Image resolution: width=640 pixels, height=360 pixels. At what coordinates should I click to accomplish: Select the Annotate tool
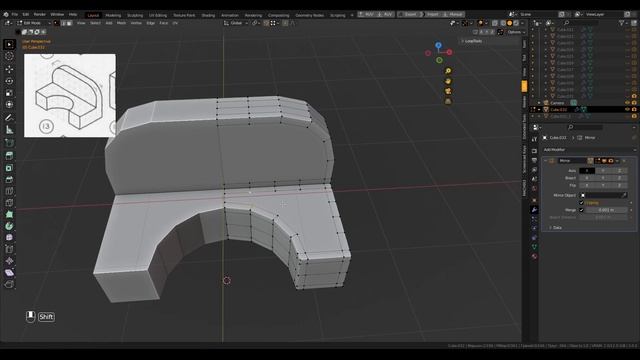9,118
